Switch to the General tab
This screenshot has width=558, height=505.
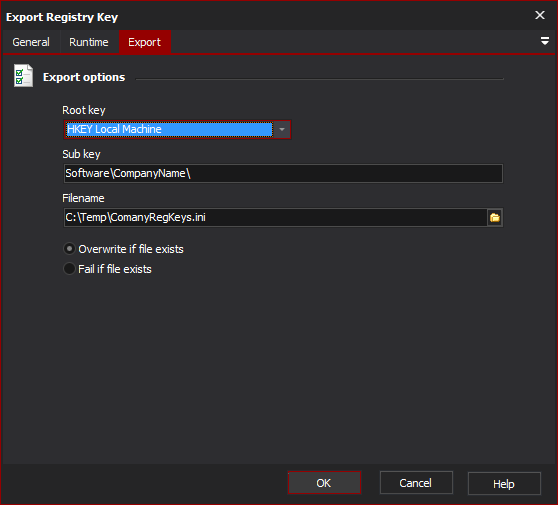(x=31, y=42)
